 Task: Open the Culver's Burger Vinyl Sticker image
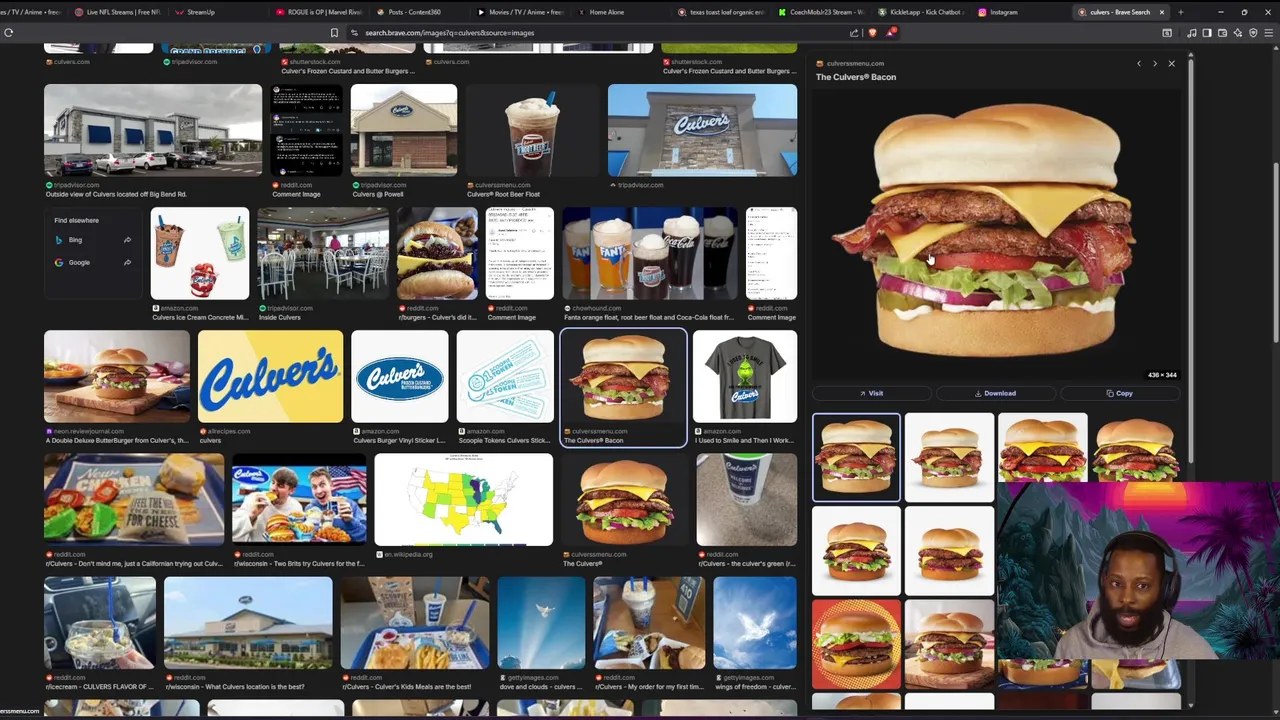(400, 377)
